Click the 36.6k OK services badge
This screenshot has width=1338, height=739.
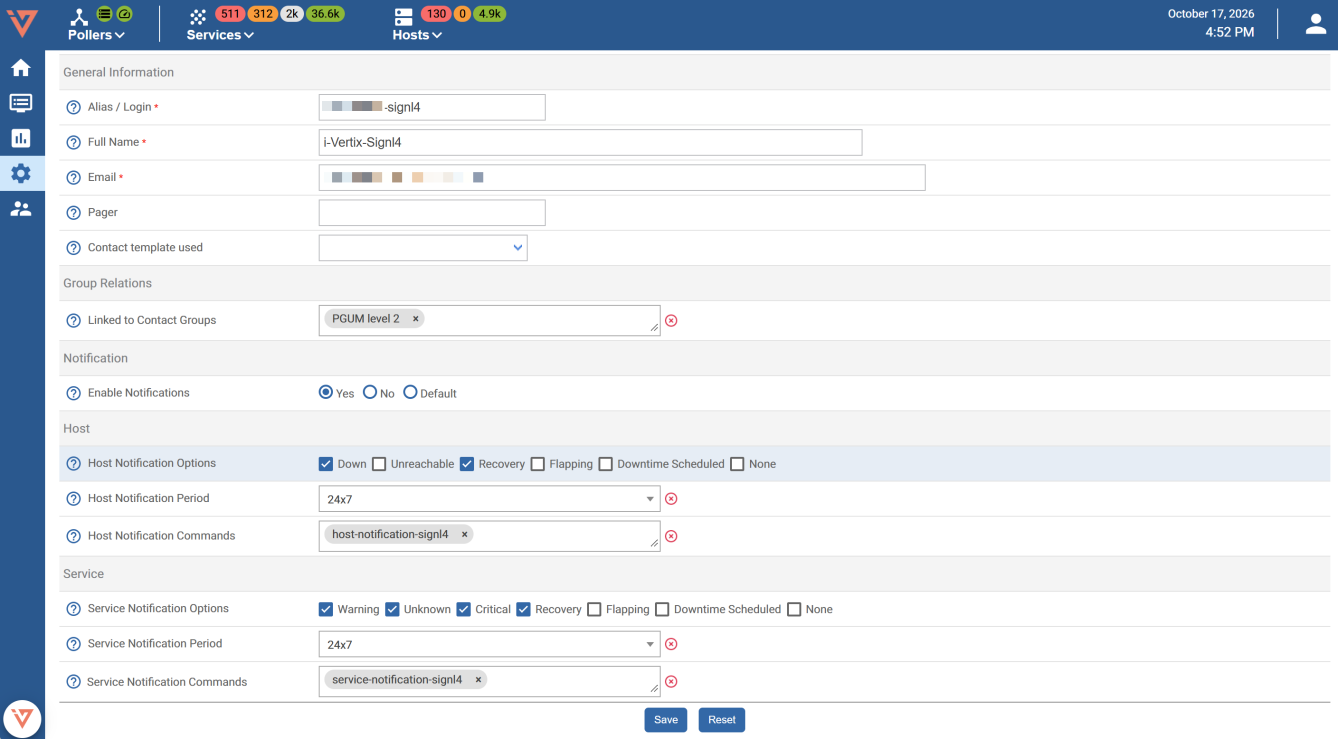[324, 14]
